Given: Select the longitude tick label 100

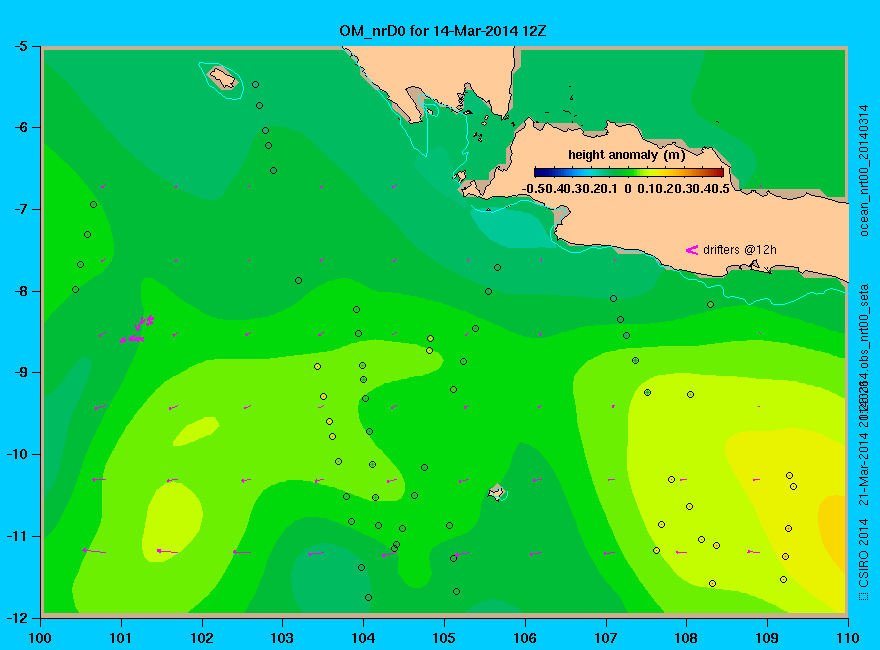Looking at the screenshot, I should (x=40, y=638).
